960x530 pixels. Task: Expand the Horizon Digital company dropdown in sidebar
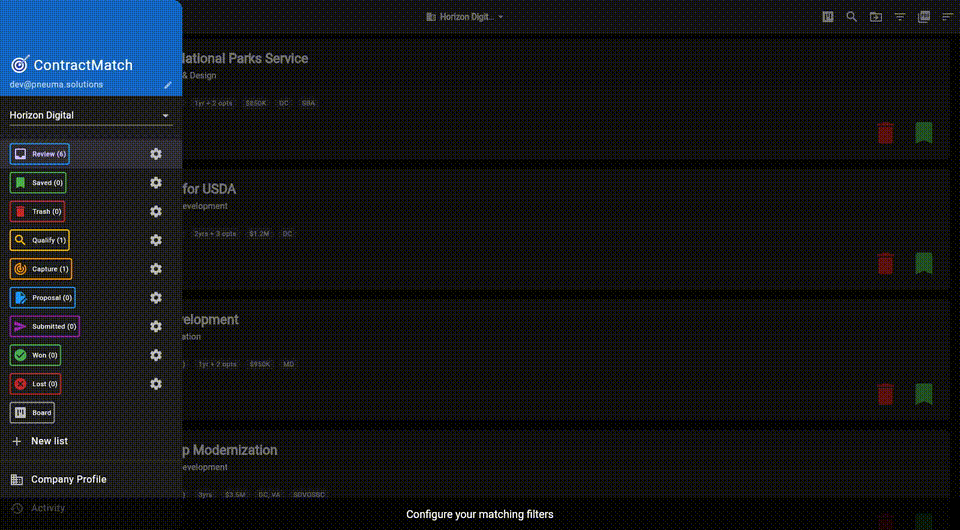91,116
